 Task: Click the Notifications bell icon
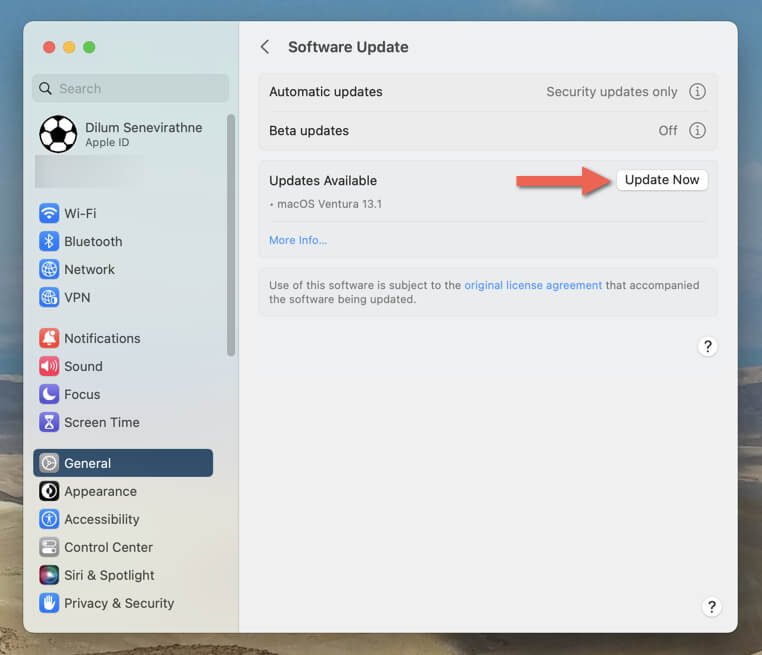click(x=49, y=338)
